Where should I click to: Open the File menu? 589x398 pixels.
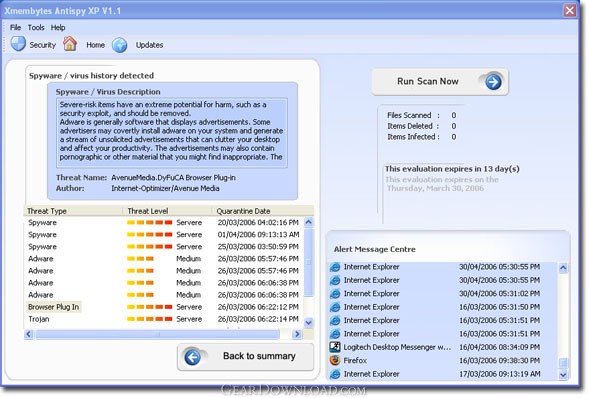[15, 27]
